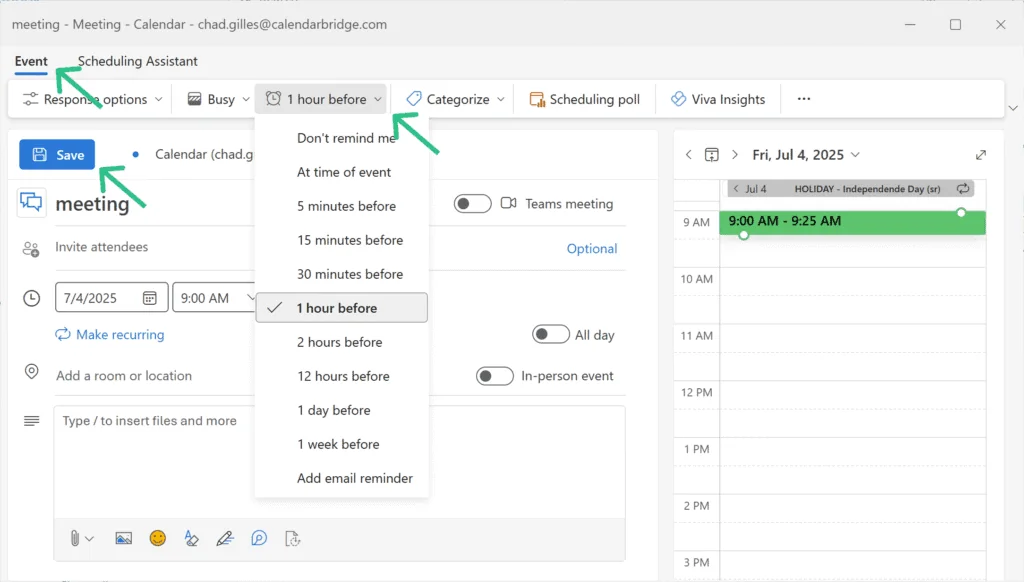The height and width of the screenshot is (582, 1024).
Task: Select Don't remind me option
Action: point(342,138)
